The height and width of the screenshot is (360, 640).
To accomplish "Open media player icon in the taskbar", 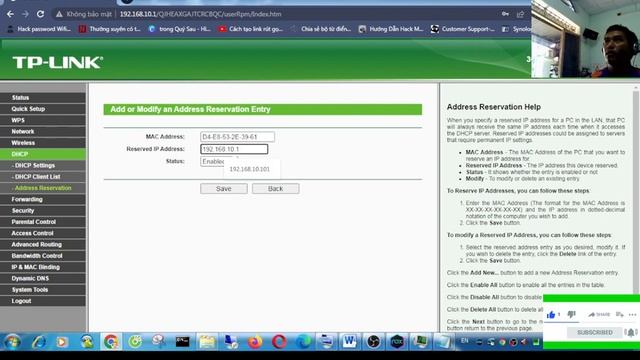I will coord(62,342).
